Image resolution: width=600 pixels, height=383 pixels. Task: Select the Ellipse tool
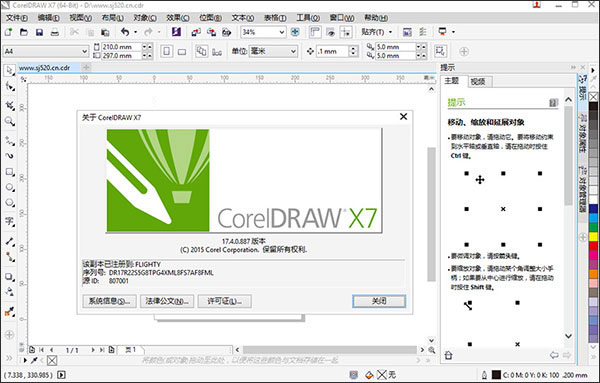pos(10,187)
